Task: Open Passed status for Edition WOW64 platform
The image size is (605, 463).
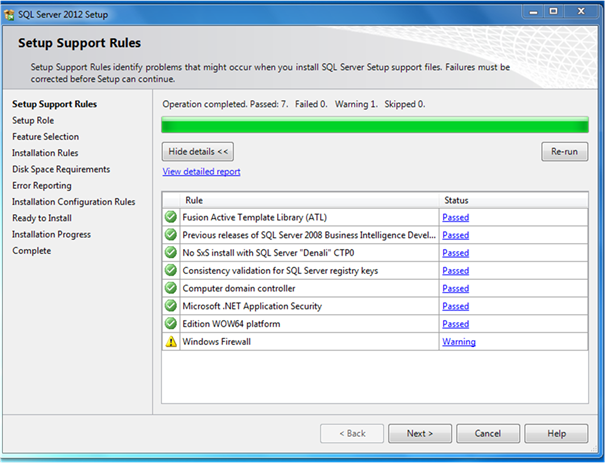Action: [456, 324]
